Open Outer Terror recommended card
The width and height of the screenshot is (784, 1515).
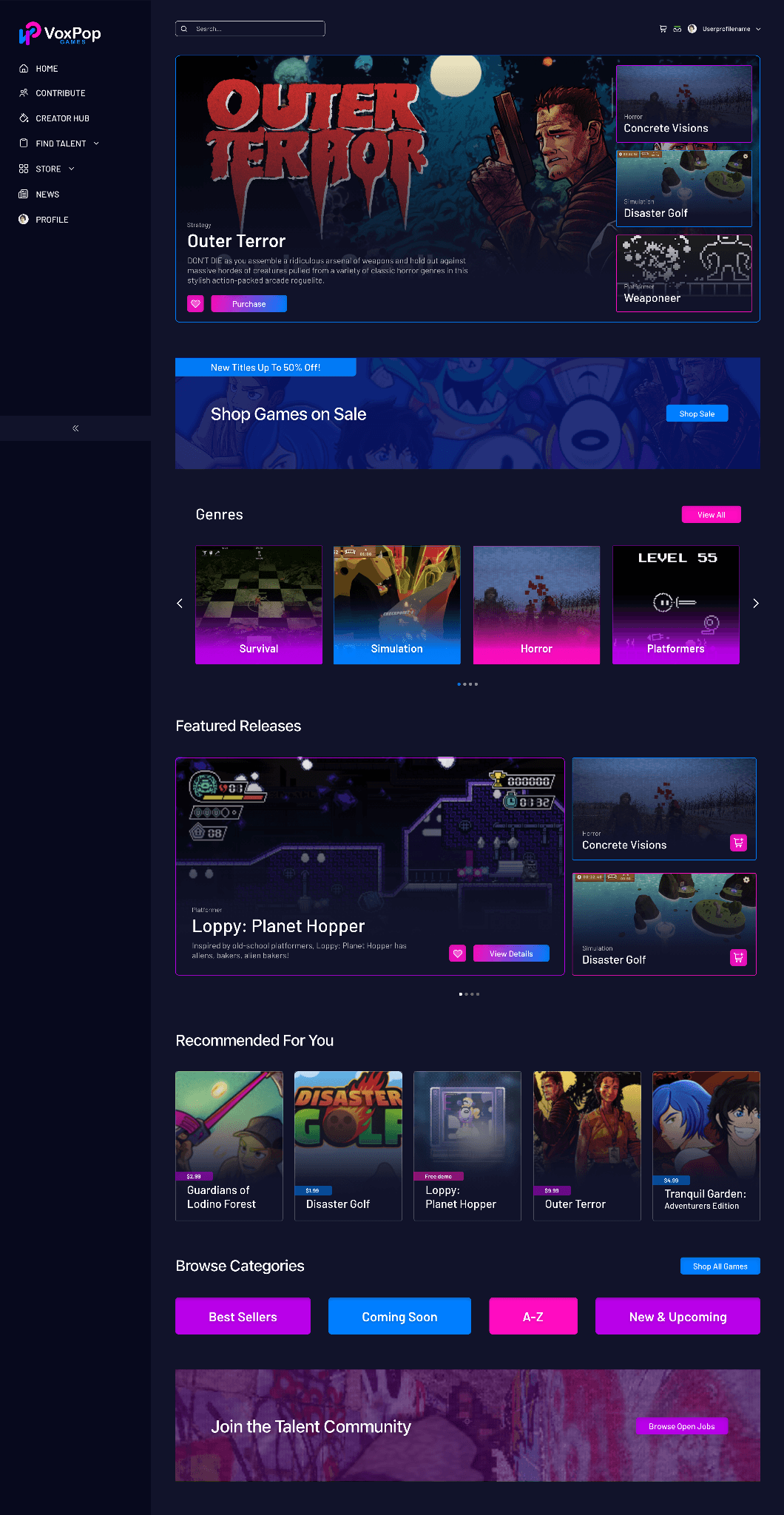(x=587, y=1146)
